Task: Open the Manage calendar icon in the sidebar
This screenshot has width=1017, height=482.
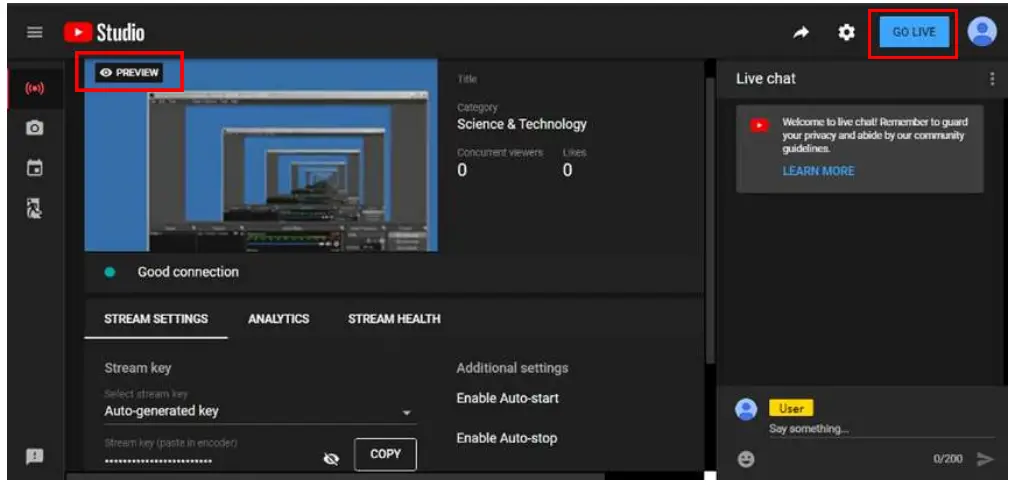Action: point(34,168)
